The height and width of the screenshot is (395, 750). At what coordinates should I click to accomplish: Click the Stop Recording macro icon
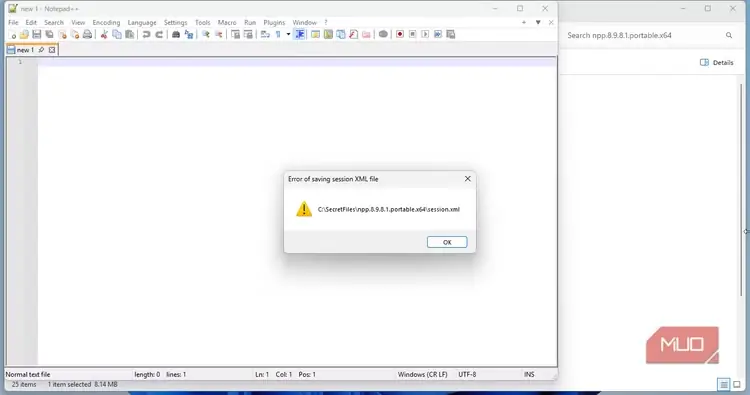[x=412, y=34]
